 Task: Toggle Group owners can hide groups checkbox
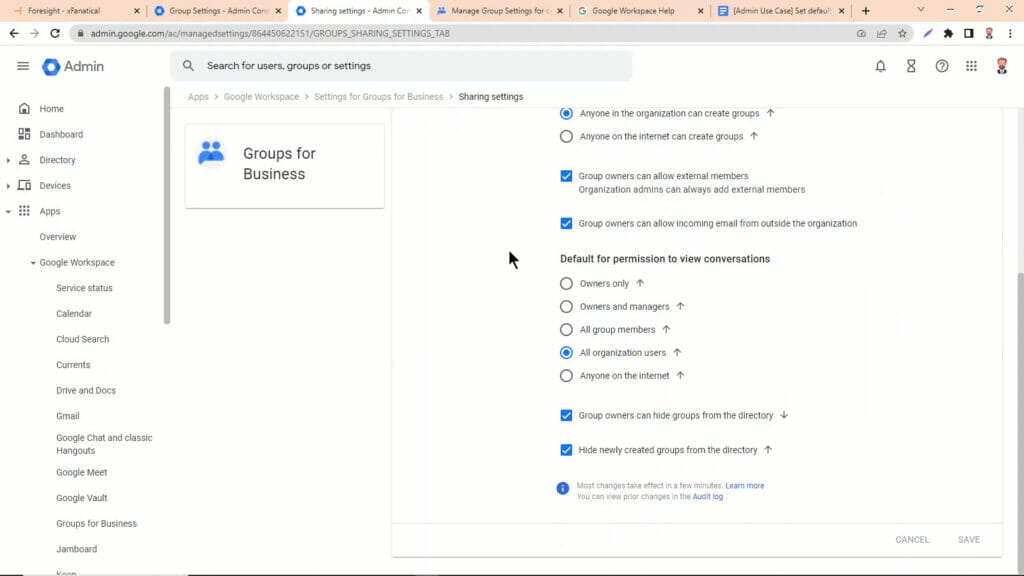coord(566,415)
